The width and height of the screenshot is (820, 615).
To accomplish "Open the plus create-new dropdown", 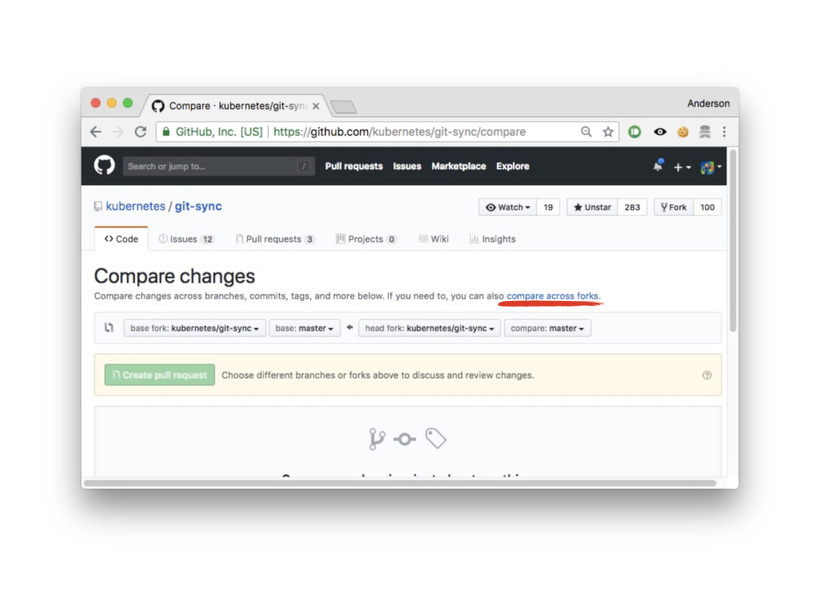I will point(682,167).
